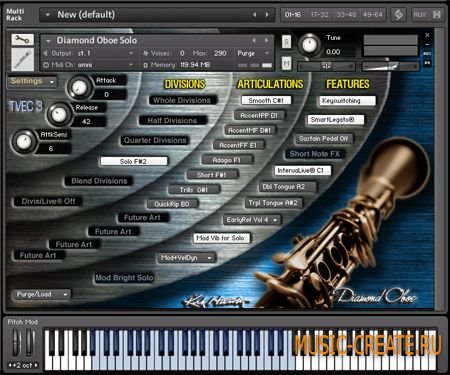Click the save disk icon in the top right
Image resolution: width=450 pixels, height=375 pixels.
click(x=437, y=15)
